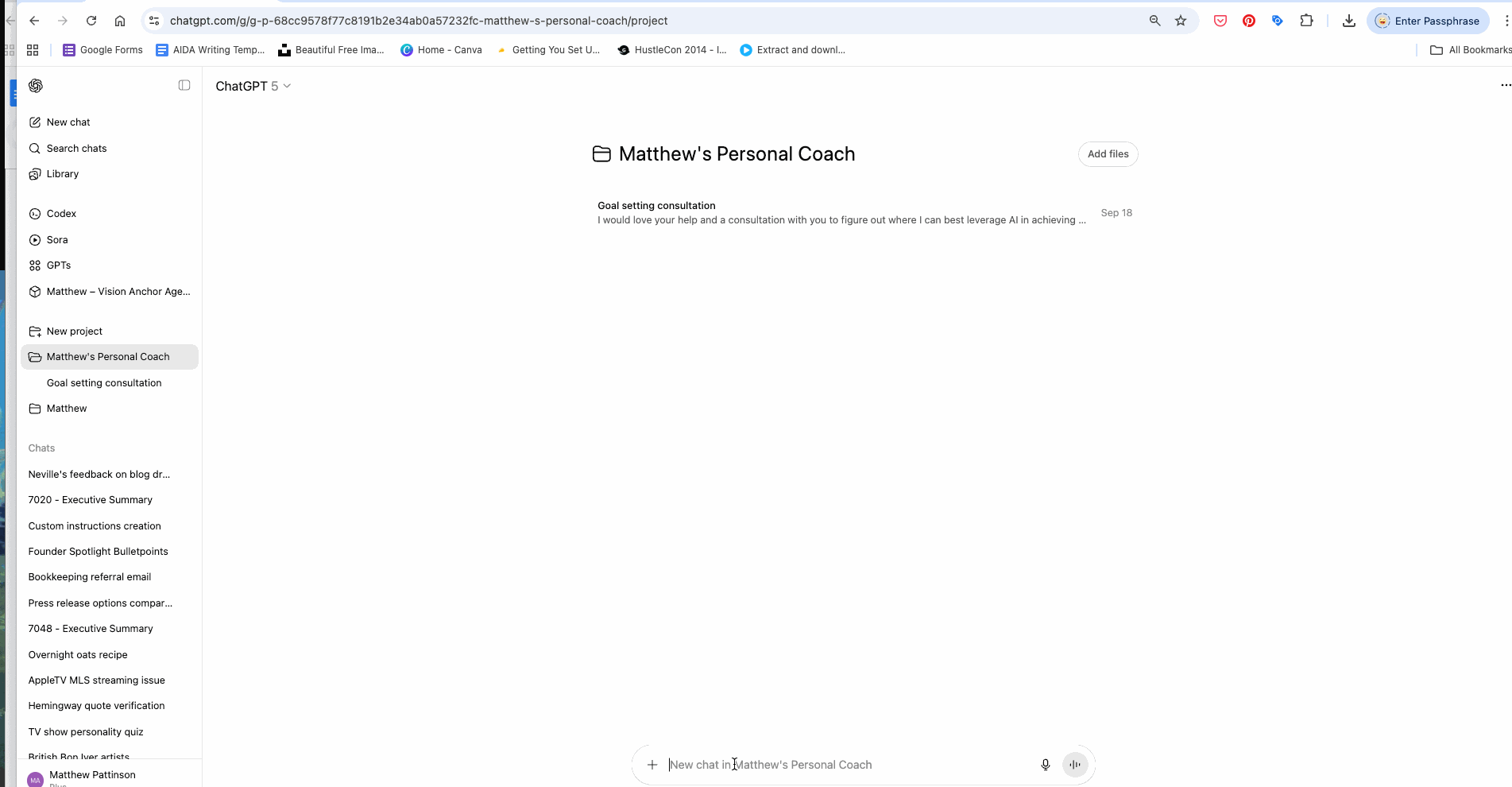1512x787 pixels.
Task: Go forward with browser forward arrow
Action: click(x=63, y=21)
